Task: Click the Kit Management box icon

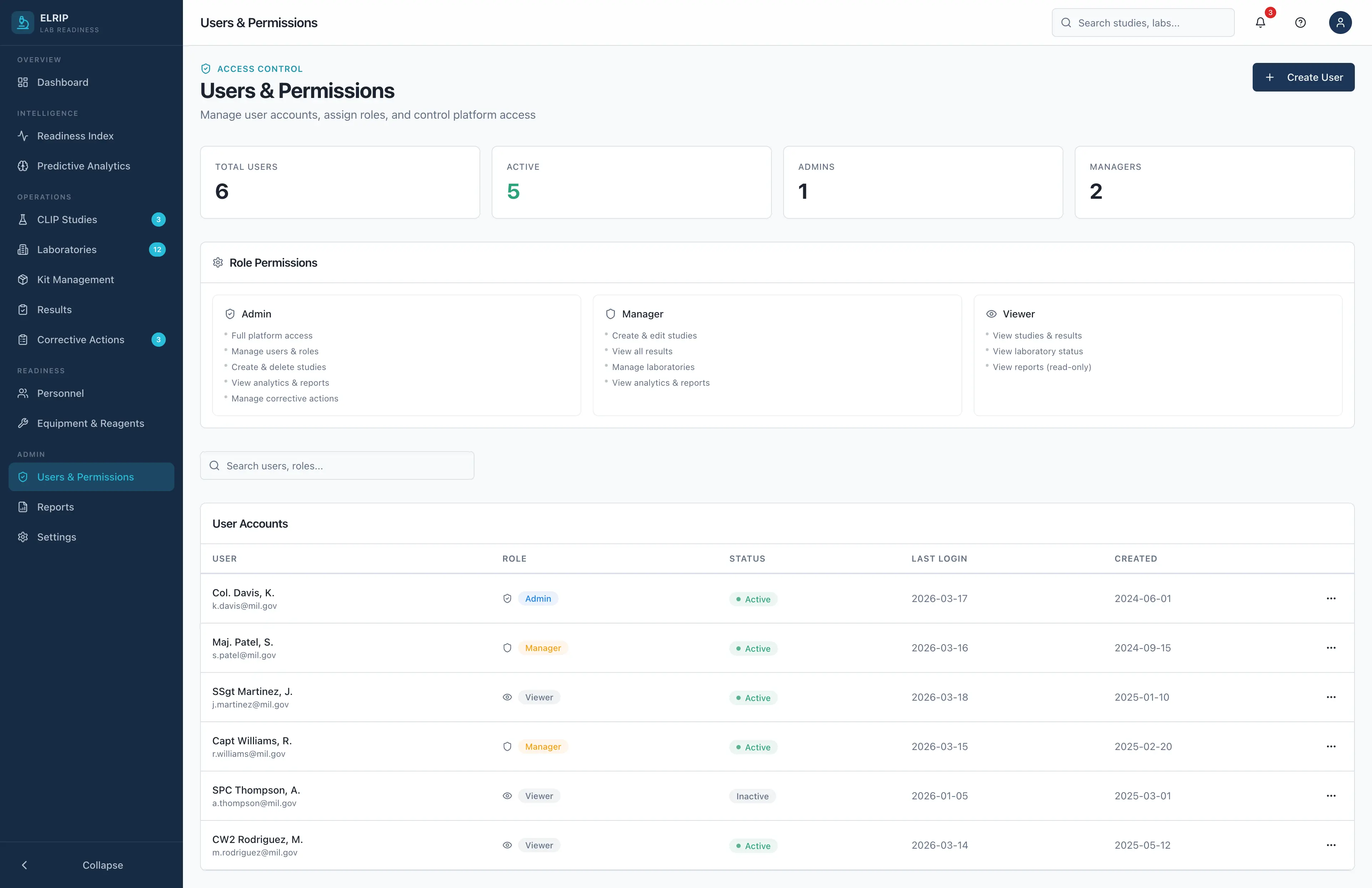Action: [23, 280]
